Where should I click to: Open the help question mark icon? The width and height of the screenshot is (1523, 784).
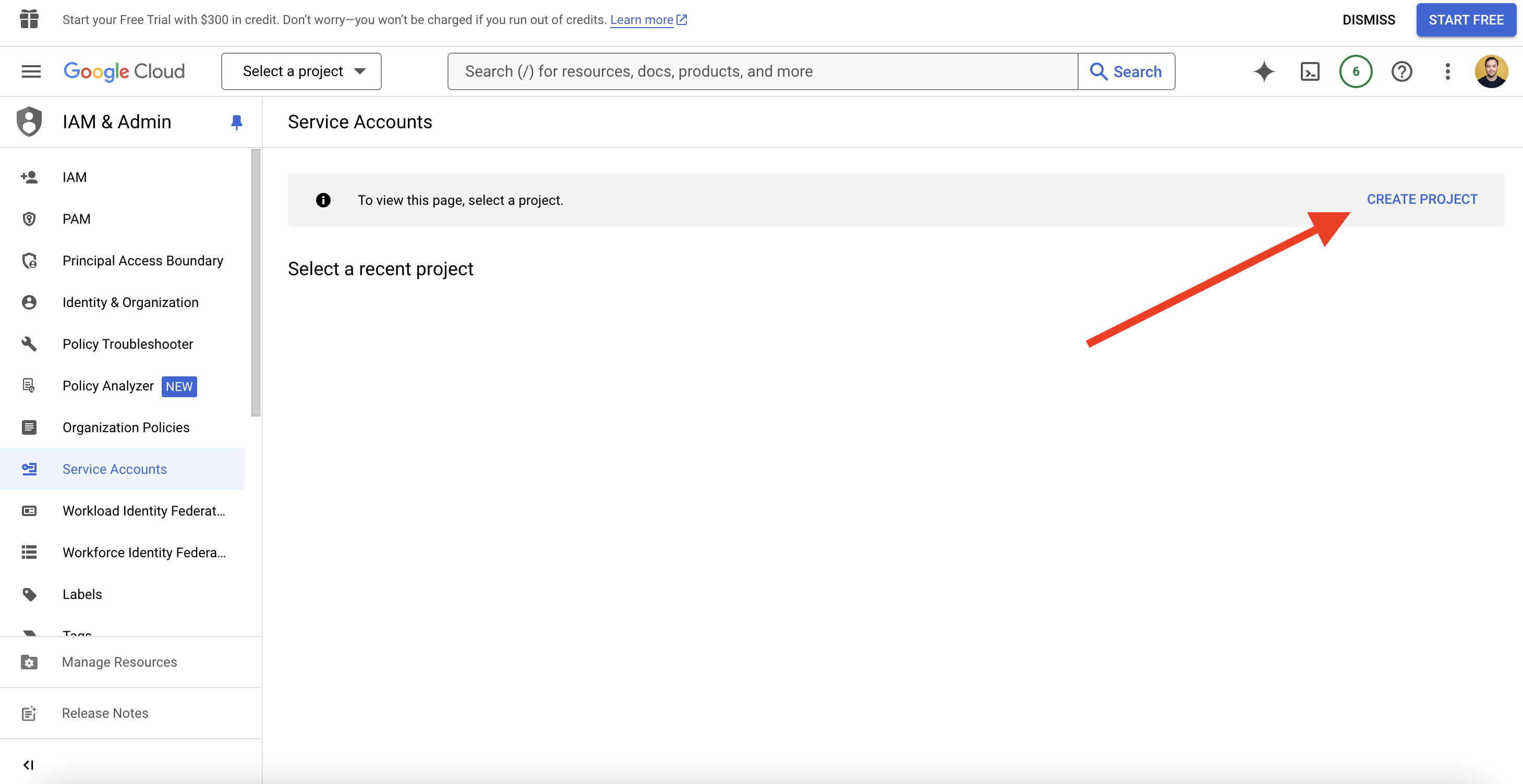1401,71
